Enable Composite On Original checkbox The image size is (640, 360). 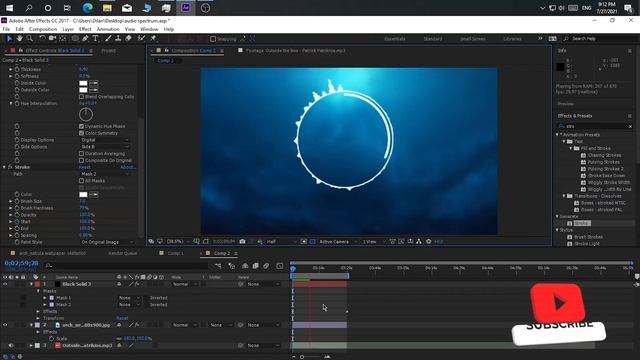pos(82,160)
